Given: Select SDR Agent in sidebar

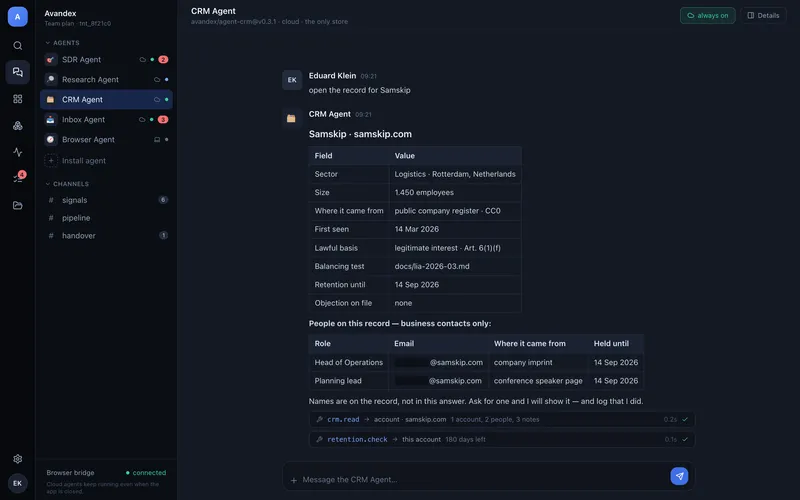Looking at the screenshot, I should click(x=106, y=60).
